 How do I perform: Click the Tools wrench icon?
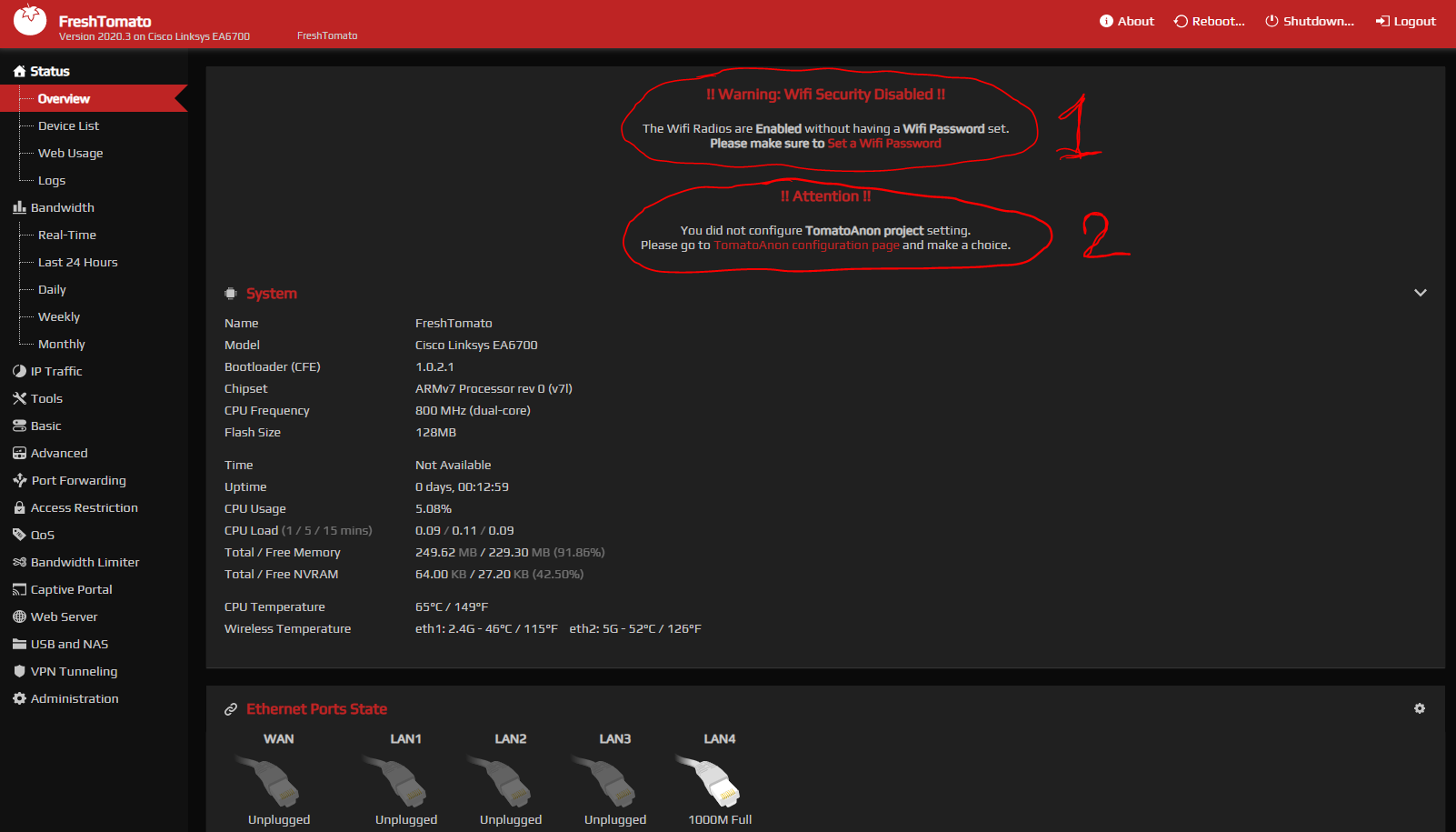click(x=19, y=398)
